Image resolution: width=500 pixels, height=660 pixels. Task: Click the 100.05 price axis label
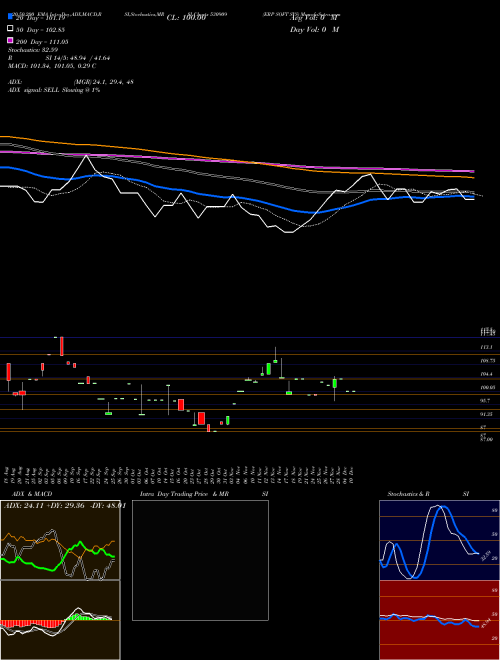487,388
